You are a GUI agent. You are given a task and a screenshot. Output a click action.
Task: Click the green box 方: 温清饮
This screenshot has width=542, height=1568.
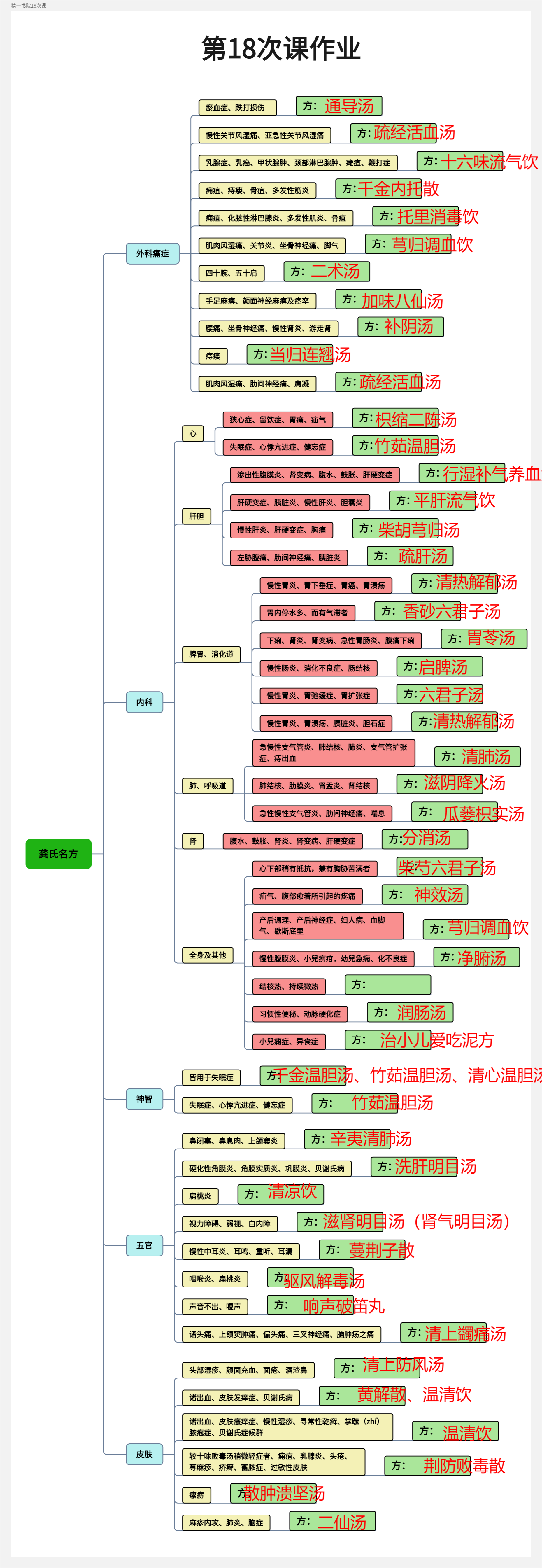click(x=455, y=1430)
